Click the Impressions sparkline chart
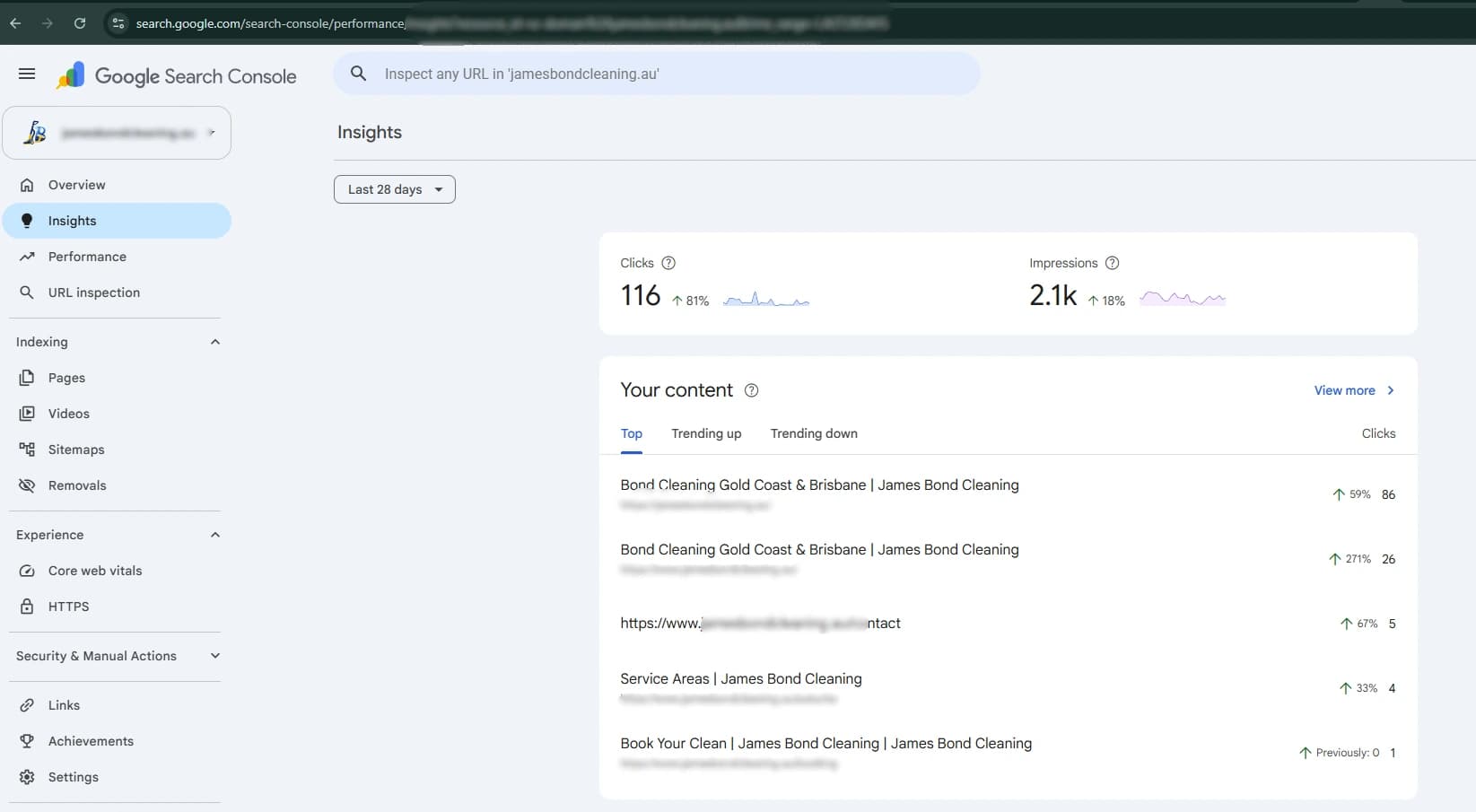Viewport: 1476px width, 812px height. coord(1183,299)
